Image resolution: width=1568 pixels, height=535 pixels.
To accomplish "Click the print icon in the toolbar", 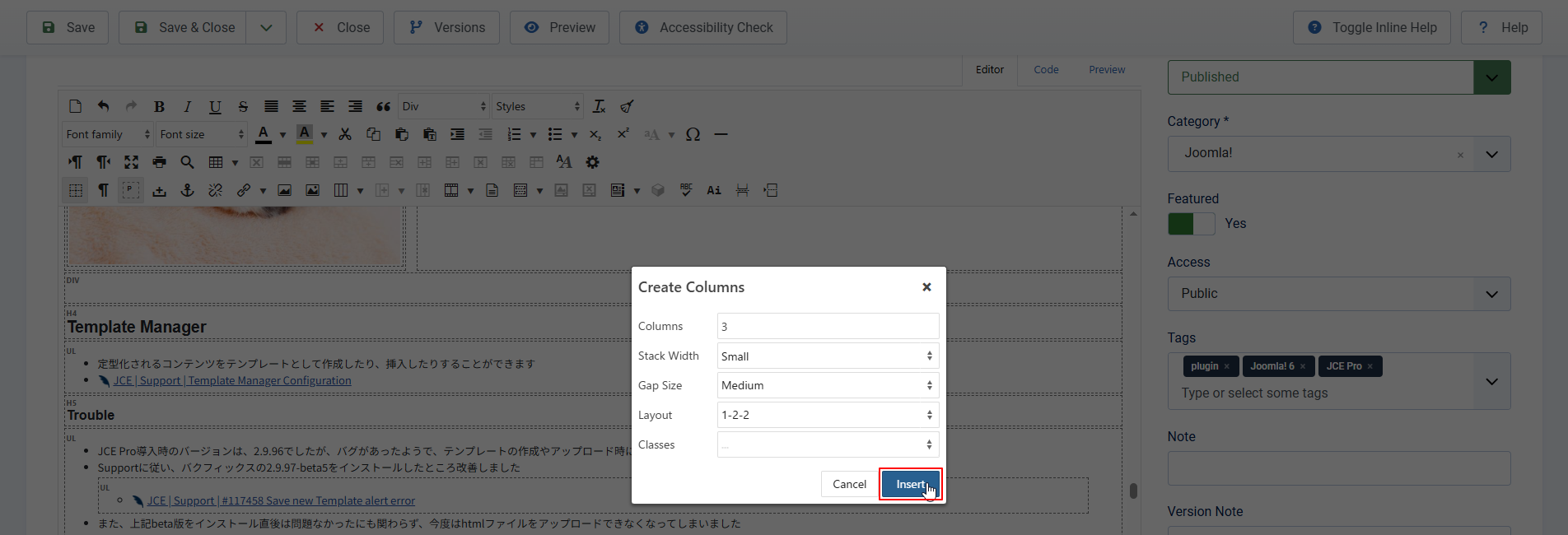I will [159, 162].
